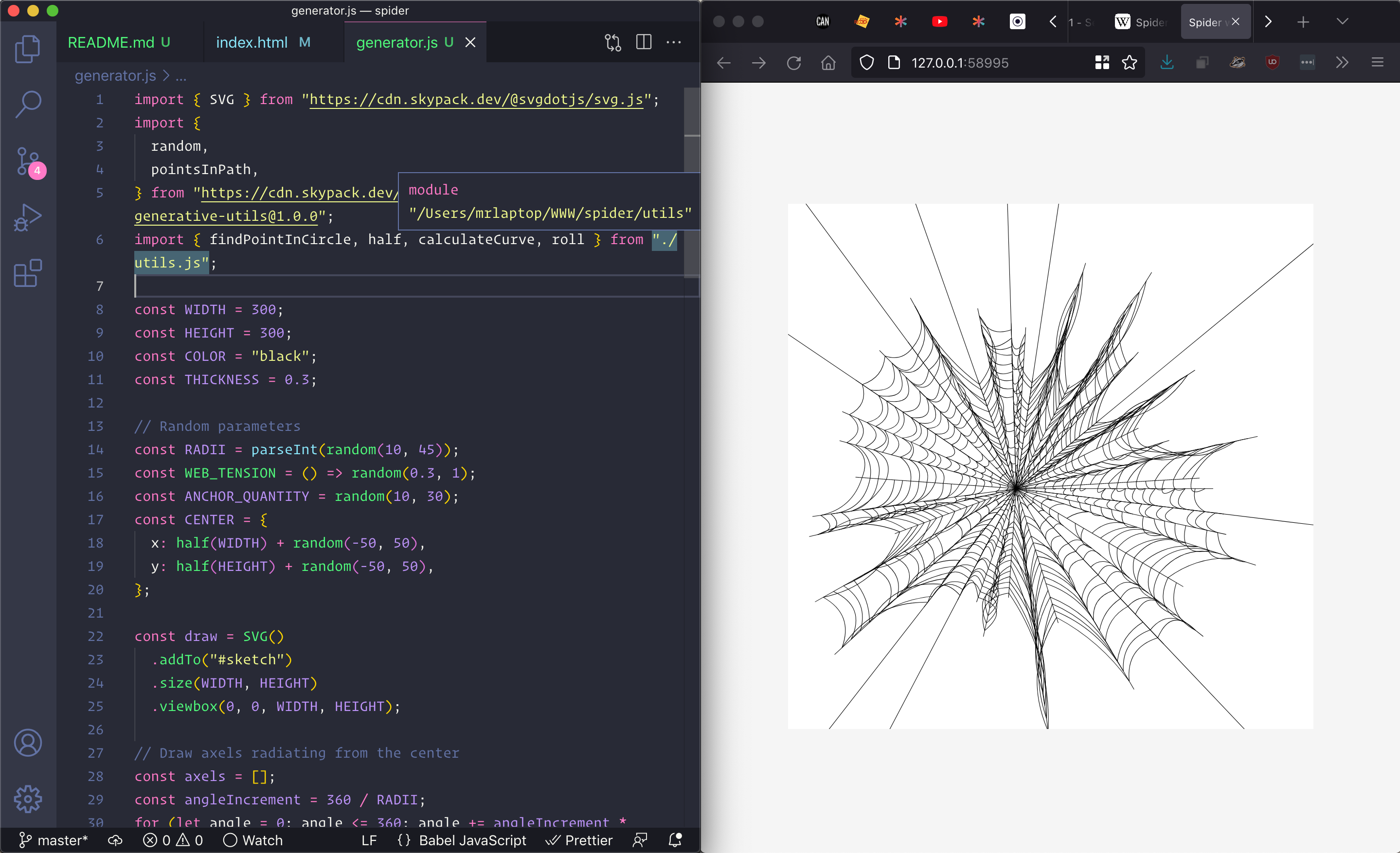This screenshot has height=853, width=1400.
Task: Open the list all tabs dropdown
Action: point(1342,21)
